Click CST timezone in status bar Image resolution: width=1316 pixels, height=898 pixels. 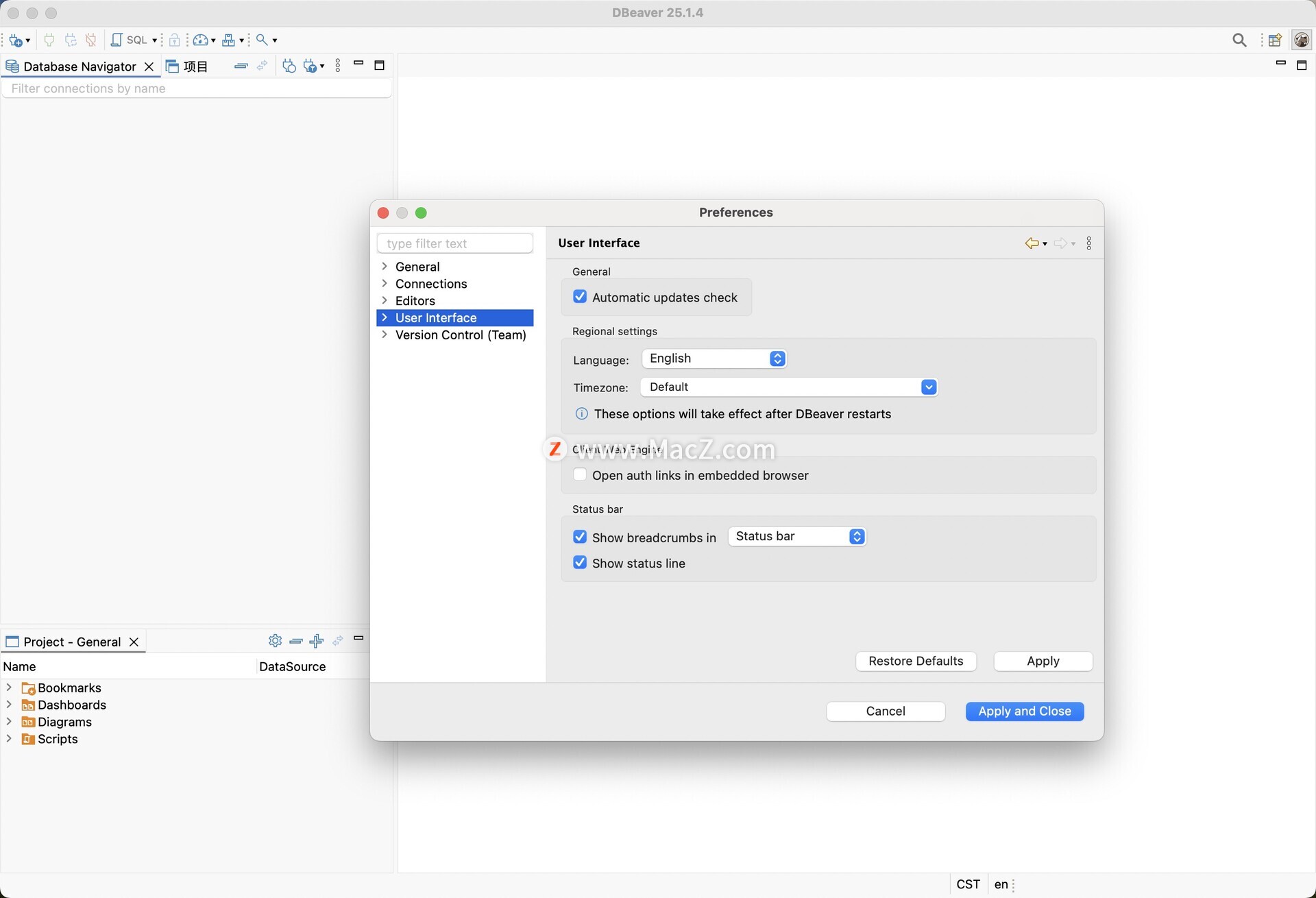point(968,884)
